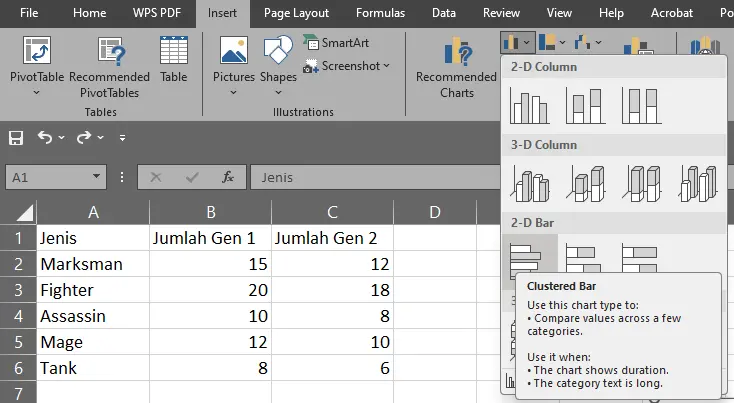Click the cell containing Assassin
734x403 pixels.
point(93,316)
